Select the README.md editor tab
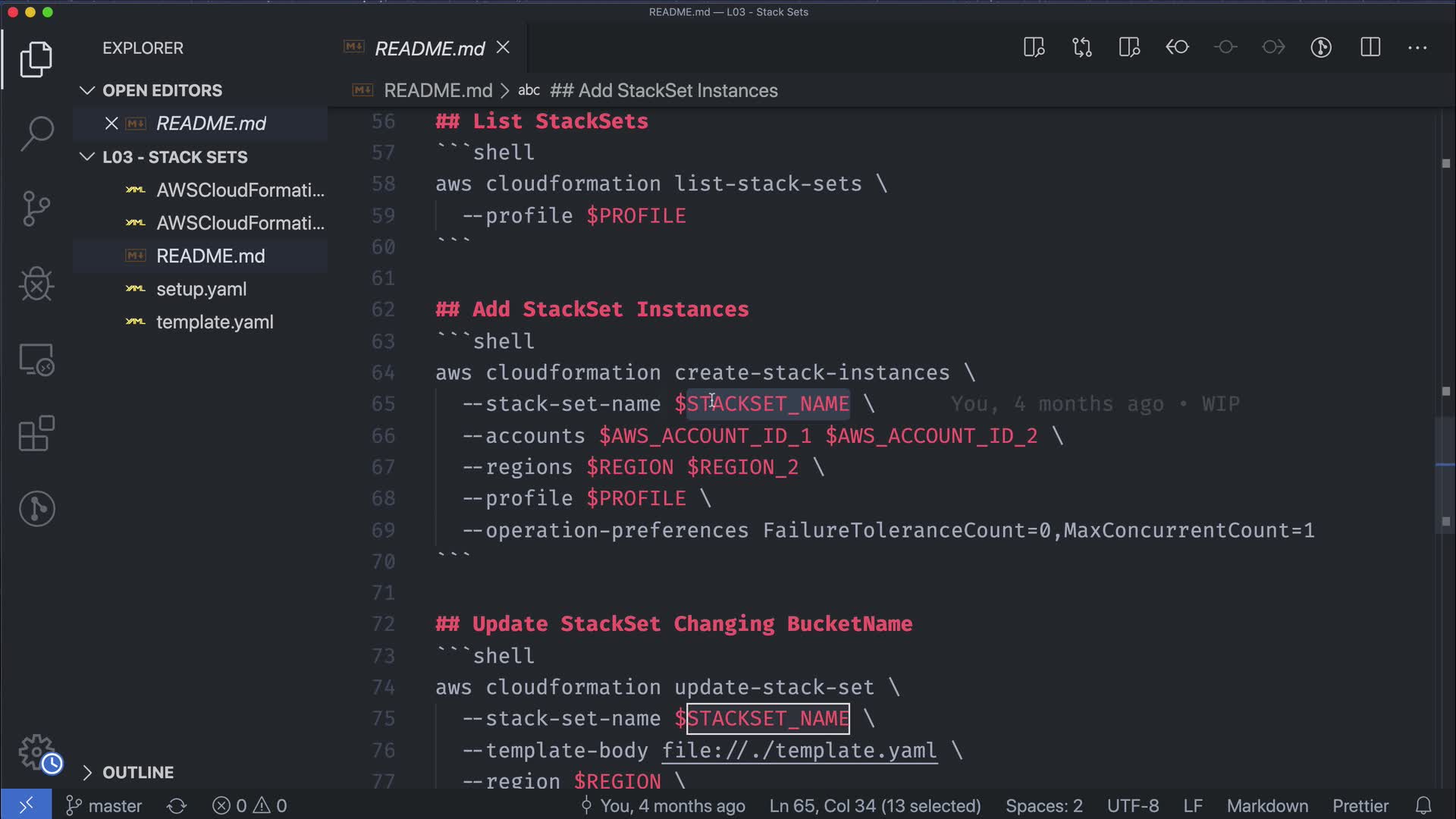 429,49
